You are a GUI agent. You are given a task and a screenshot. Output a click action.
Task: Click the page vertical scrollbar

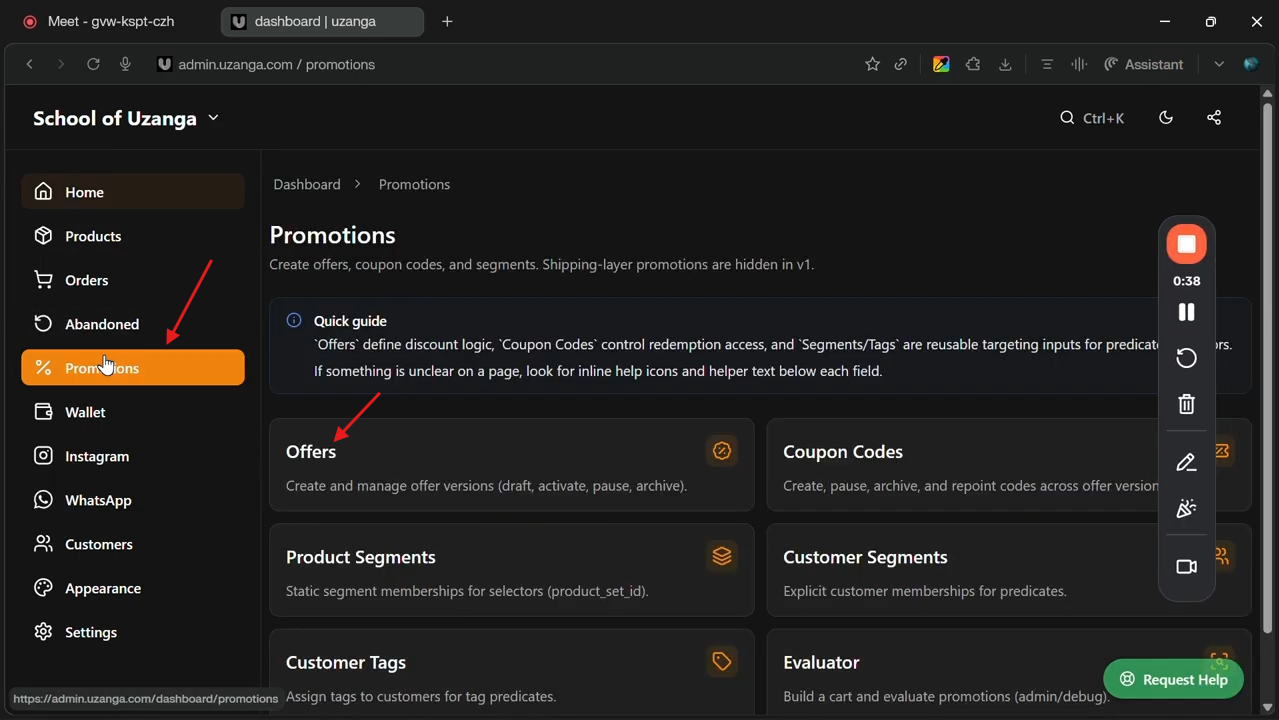coord(1267,368)
